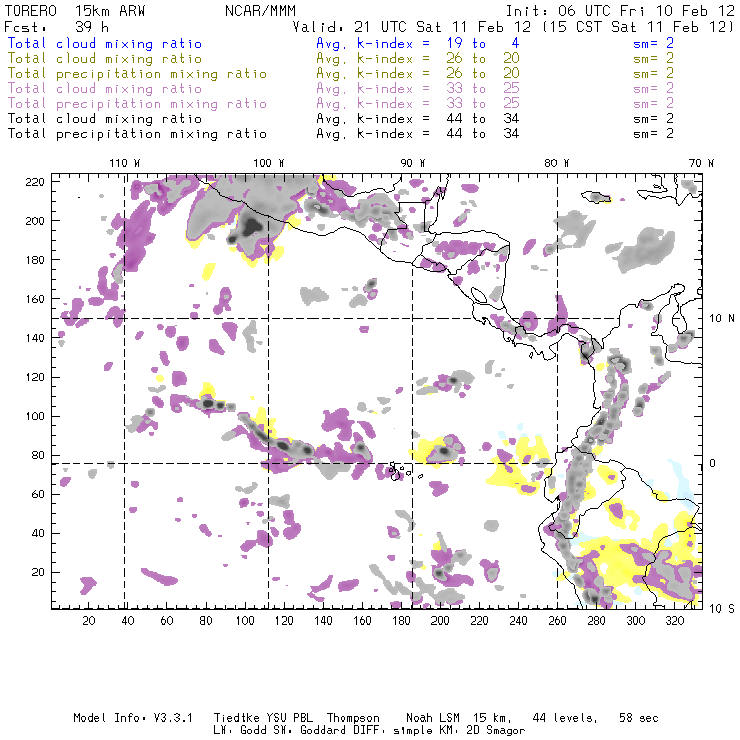Click the "Valid: 21 UTC Sat 11 Feb 12" text
The image size is (740, 740).
pos(412,27)
